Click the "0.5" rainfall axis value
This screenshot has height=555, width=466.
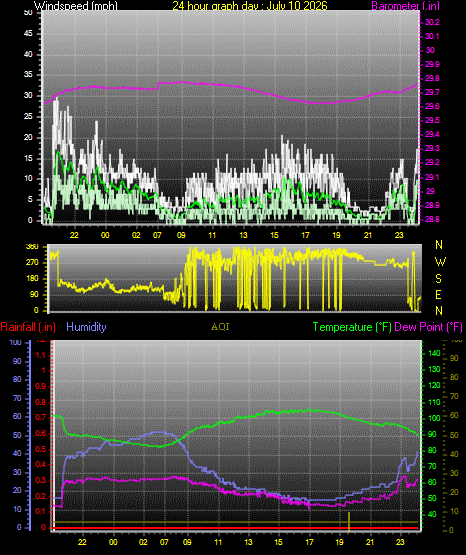point(41,449)
